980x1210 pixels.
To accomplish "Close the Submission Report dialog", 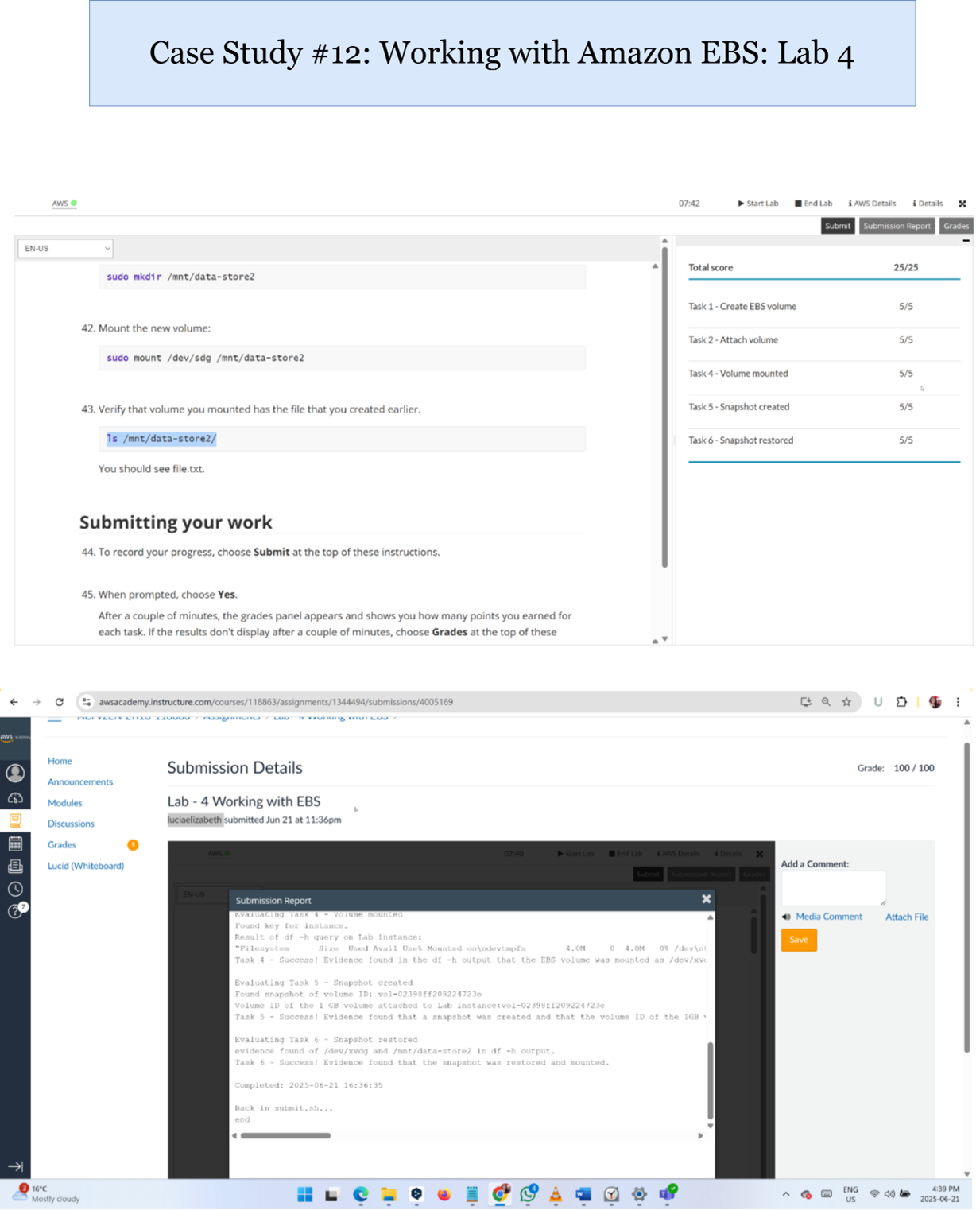I will [x=706, y=899].
